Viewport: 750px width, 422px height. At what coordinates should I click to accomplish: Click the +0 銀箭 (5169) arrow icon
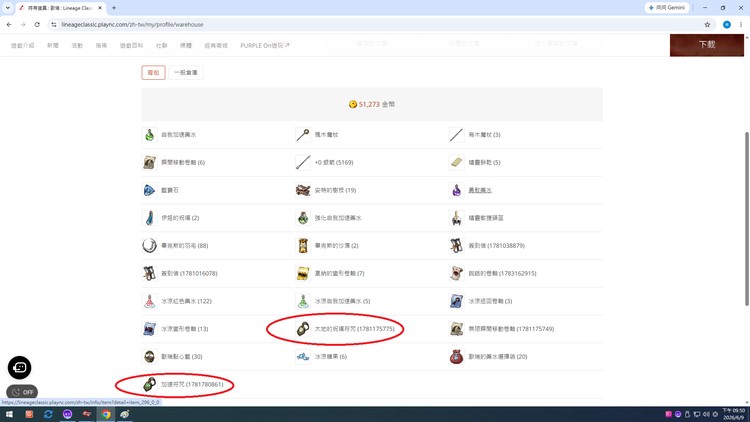(x=303, y=163)
